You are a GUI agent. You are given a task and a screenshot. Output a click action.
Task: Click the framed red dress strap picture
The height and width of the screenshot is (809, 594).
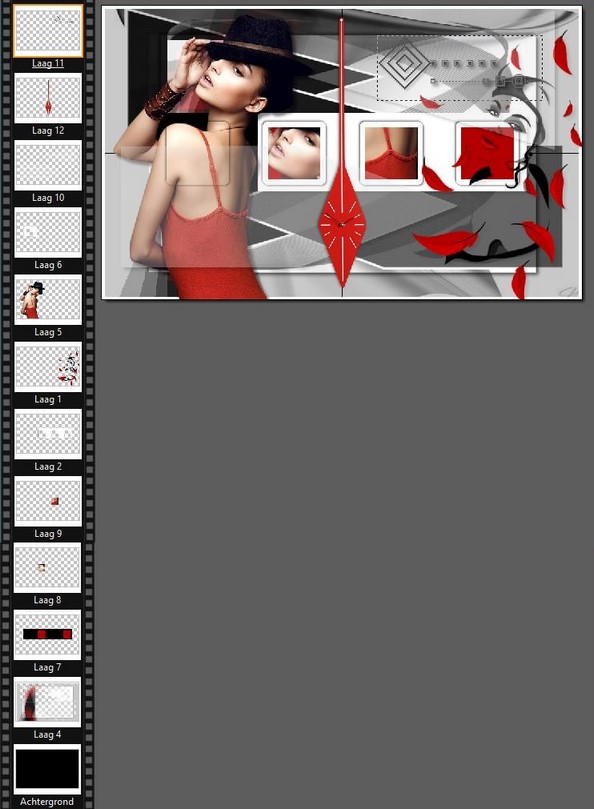point(391,153)
